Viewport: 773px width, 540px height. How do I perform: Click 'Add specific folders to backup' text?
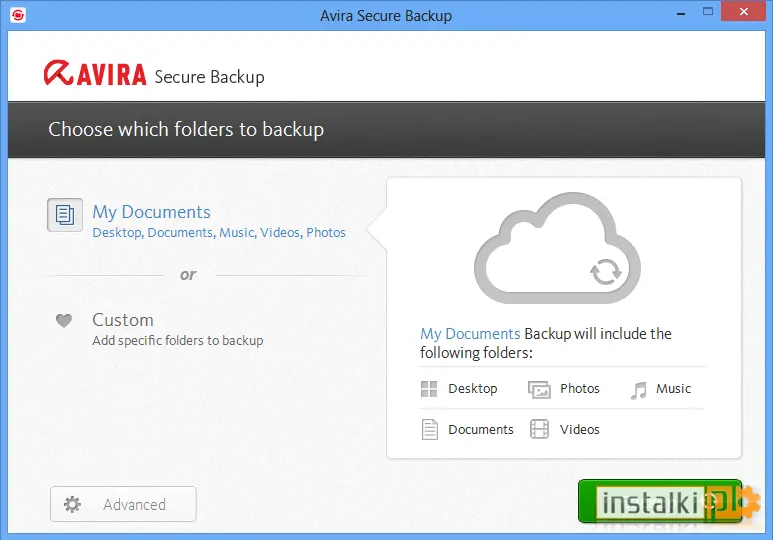pos(177,340)
